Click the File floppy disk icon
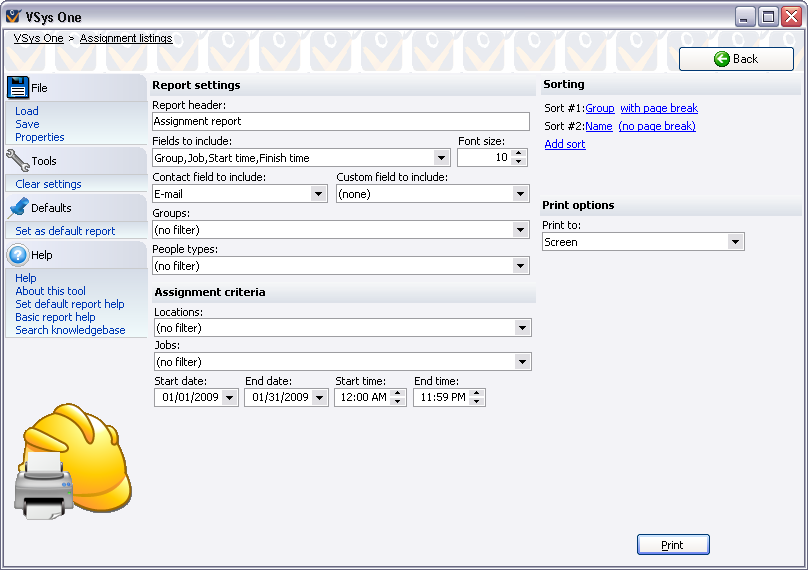Screen dimensions: 808x570 click(x=18, y=88)
